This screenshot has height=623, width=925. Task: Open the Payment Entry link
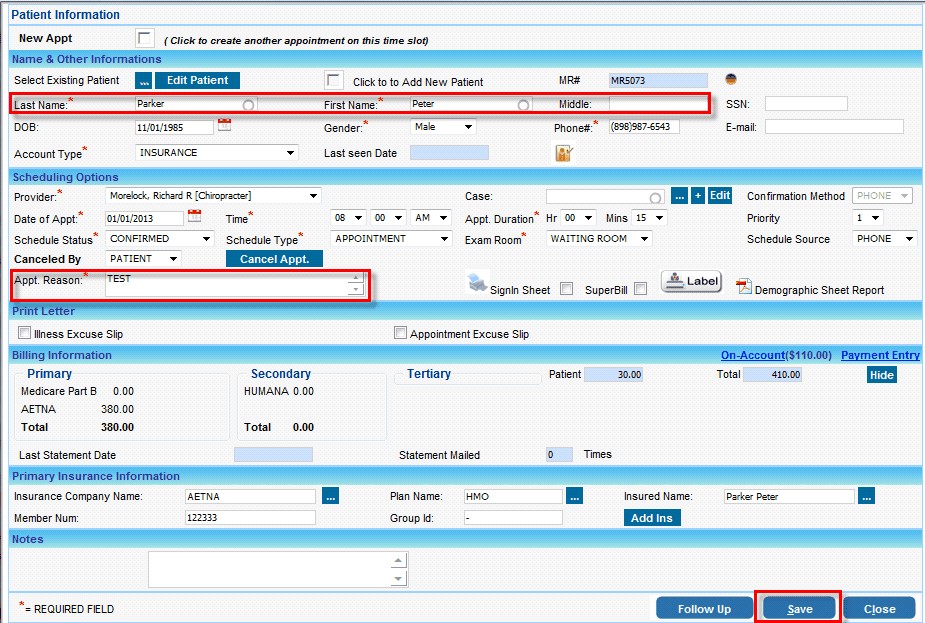[x=880, y=355]
